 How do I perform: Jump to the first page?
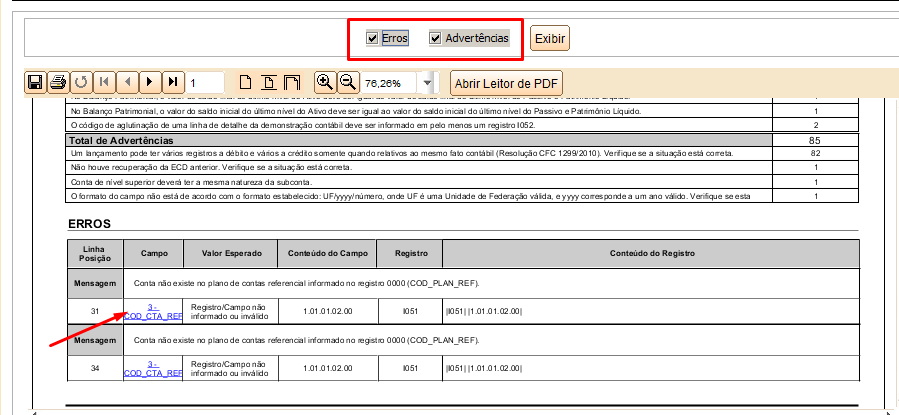click(x=104, y=82)
